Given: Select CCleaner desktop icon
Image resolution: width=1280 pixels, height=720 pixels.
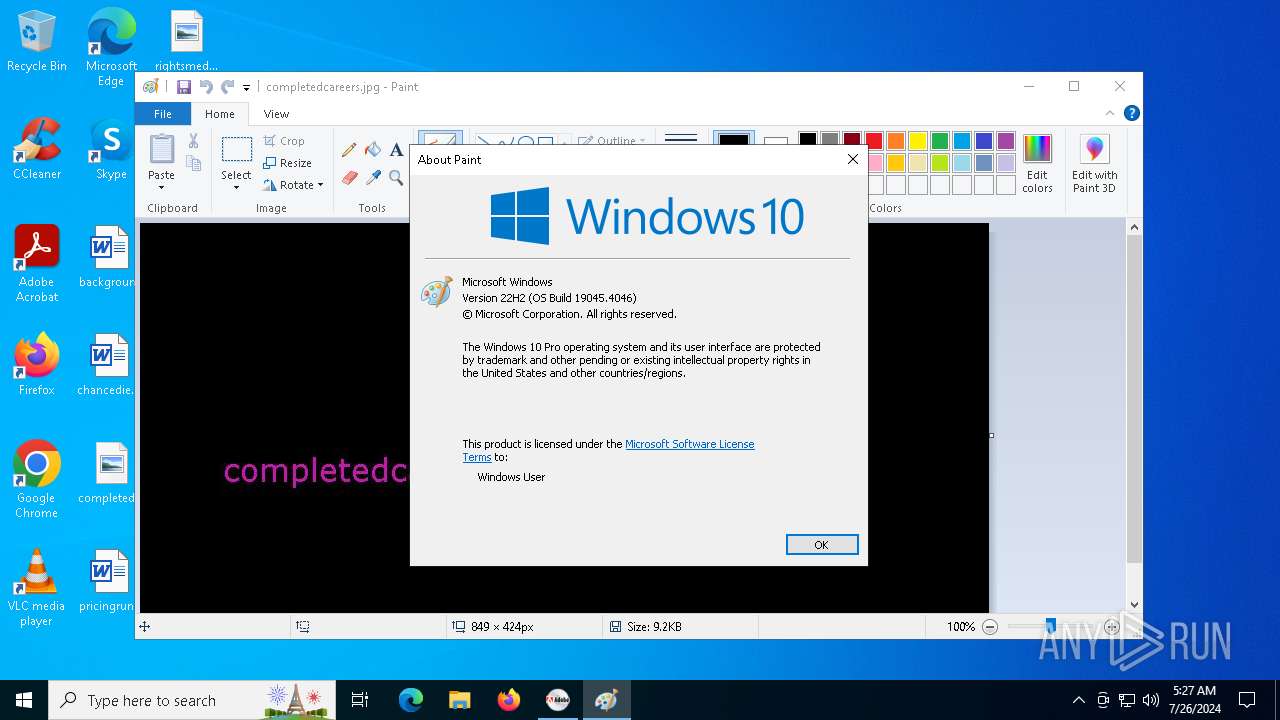Looking at the screenshot, I should click(x=37, y=148).
